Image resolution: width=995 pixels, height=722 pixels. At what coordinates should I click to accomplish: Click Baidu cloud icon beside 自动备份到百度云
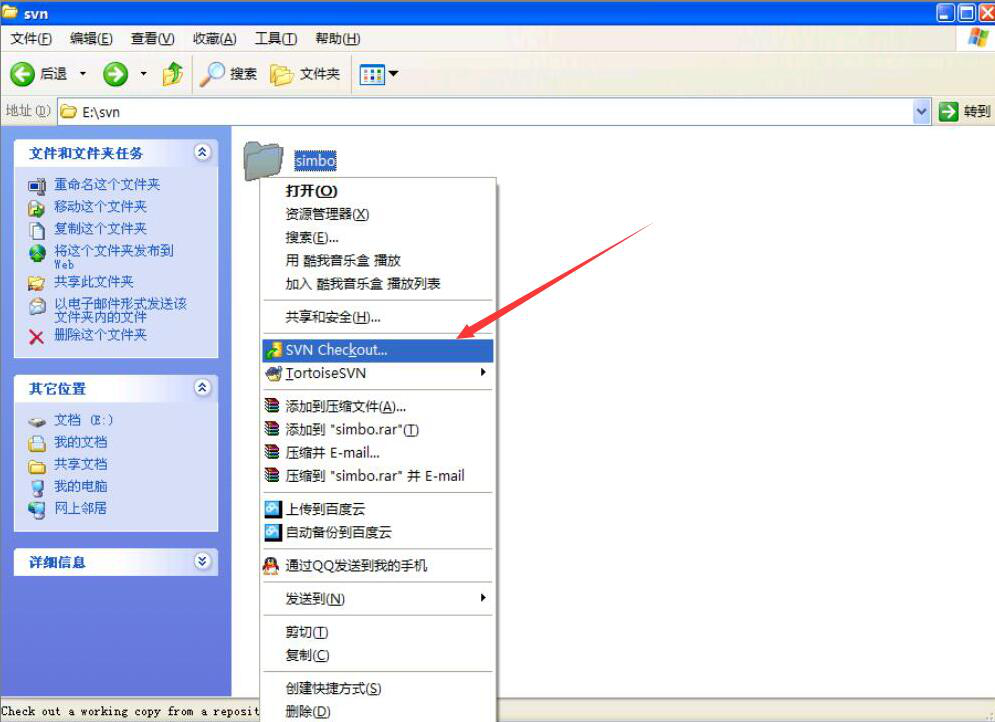(273, 532)
